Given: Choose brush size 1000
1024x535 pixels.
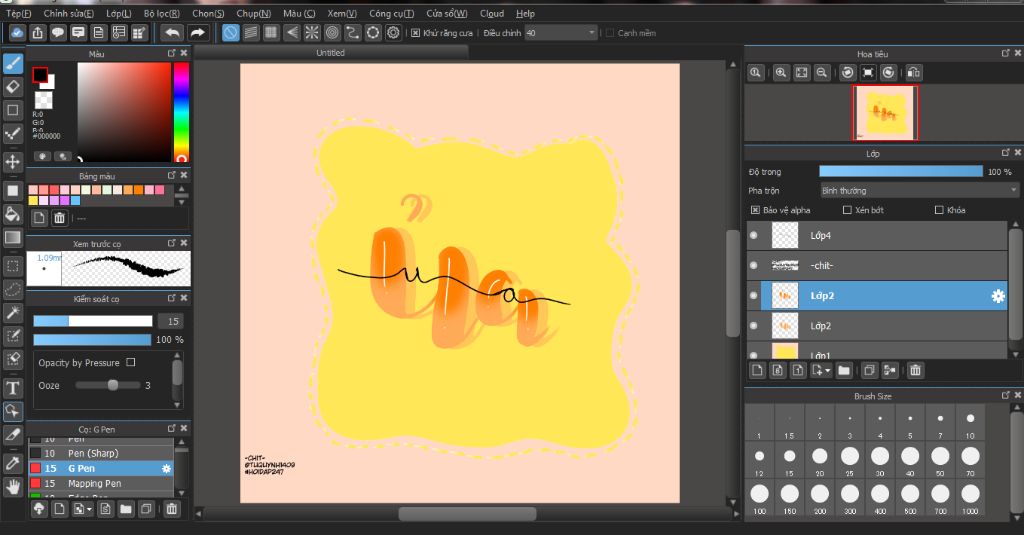Looking at the screenshot, I should point(970,499).
